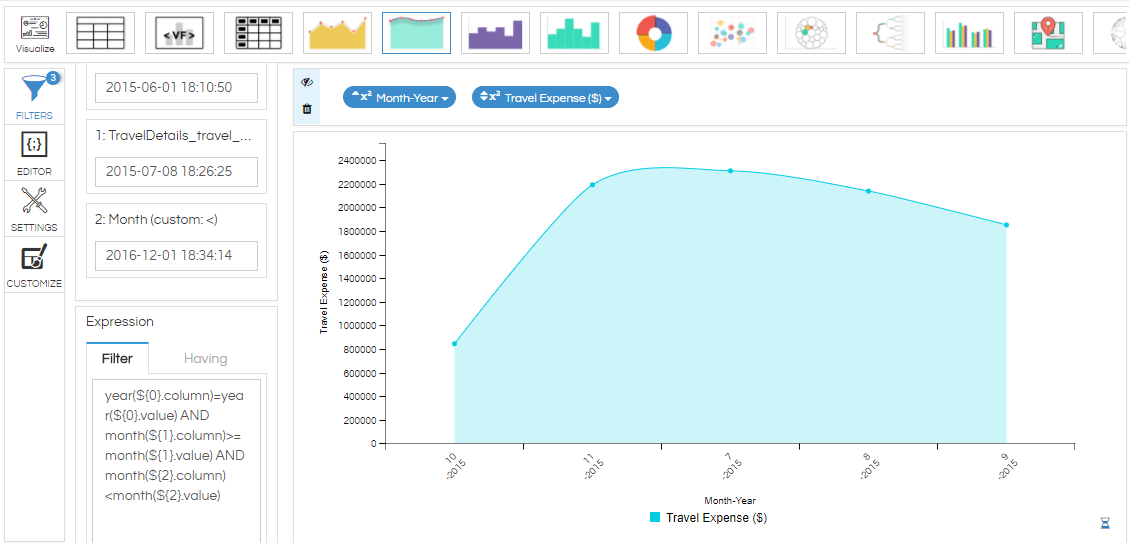The image size is (1129, 543).
Task: Edit date field 2015-07-08 18:26:25
Action: (x=176, y=171)
